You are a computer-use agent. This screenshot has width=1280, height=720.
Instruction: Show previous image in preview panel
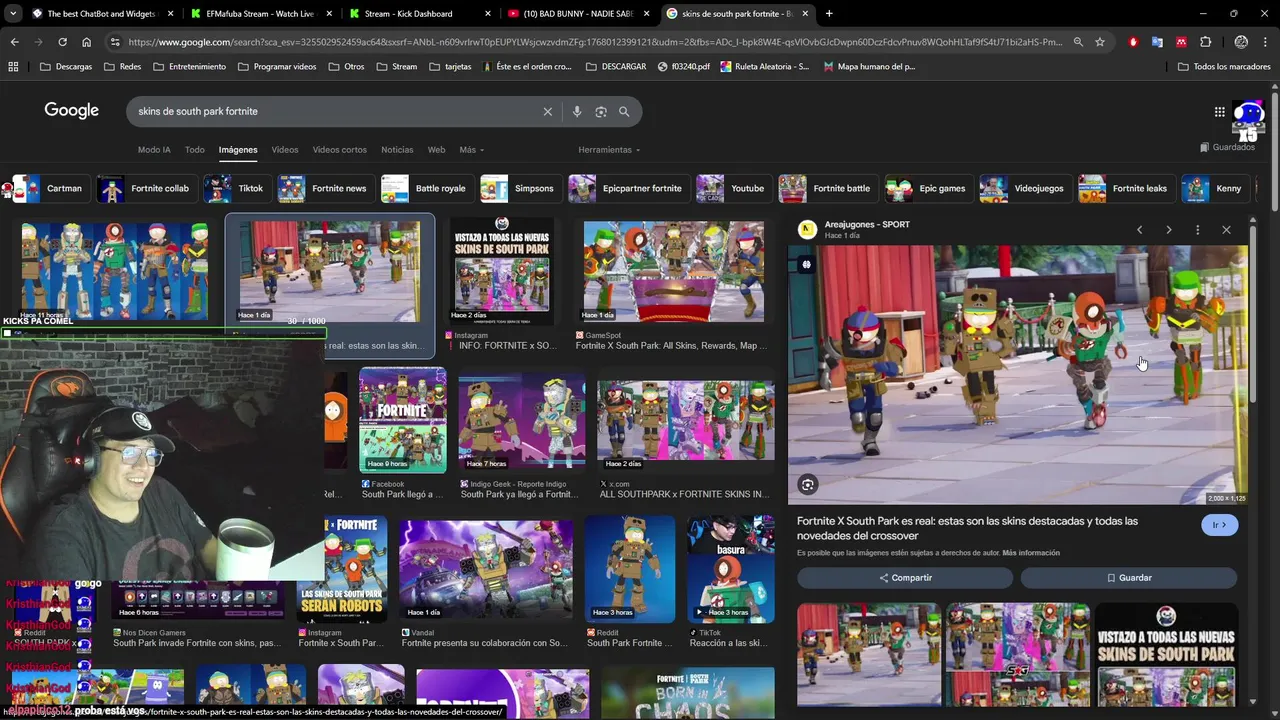pos(1139,230)
